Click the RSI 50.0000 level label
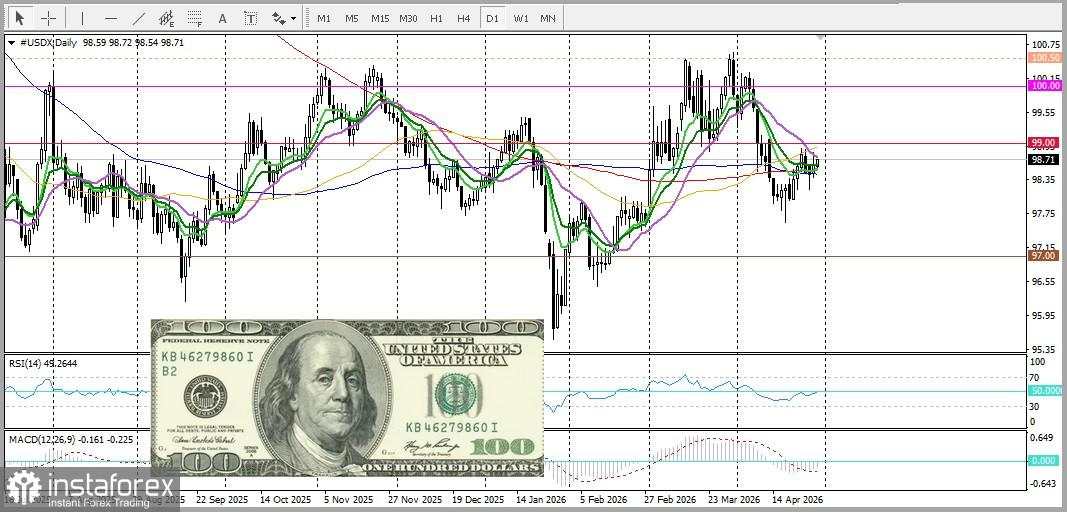This screenshot has height=512, width=1067. click(1045, 390)
